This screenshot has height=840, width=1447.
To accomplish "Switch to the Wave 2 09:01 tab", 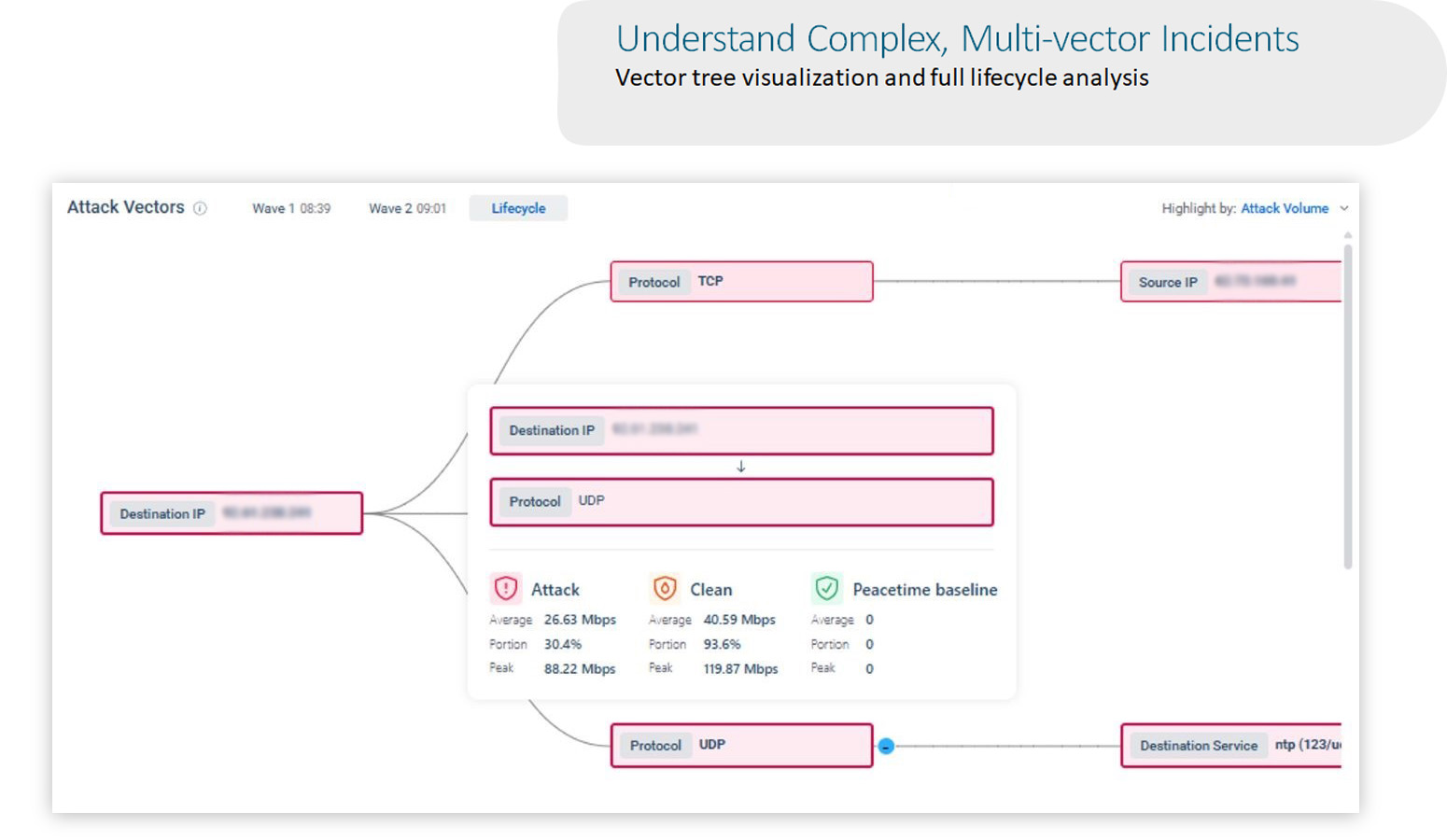I will tap(407, 208).
